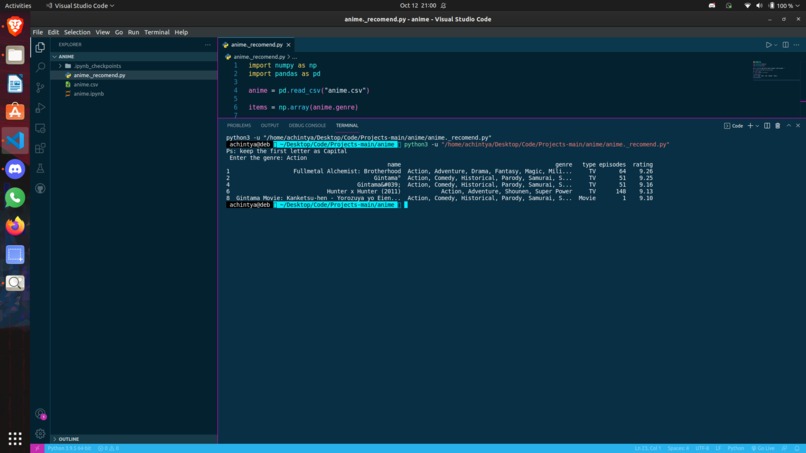This screenshot has width=806, height=453.
Task: Switch to the DEBUG CONSOLE tab
Action: 307,125
